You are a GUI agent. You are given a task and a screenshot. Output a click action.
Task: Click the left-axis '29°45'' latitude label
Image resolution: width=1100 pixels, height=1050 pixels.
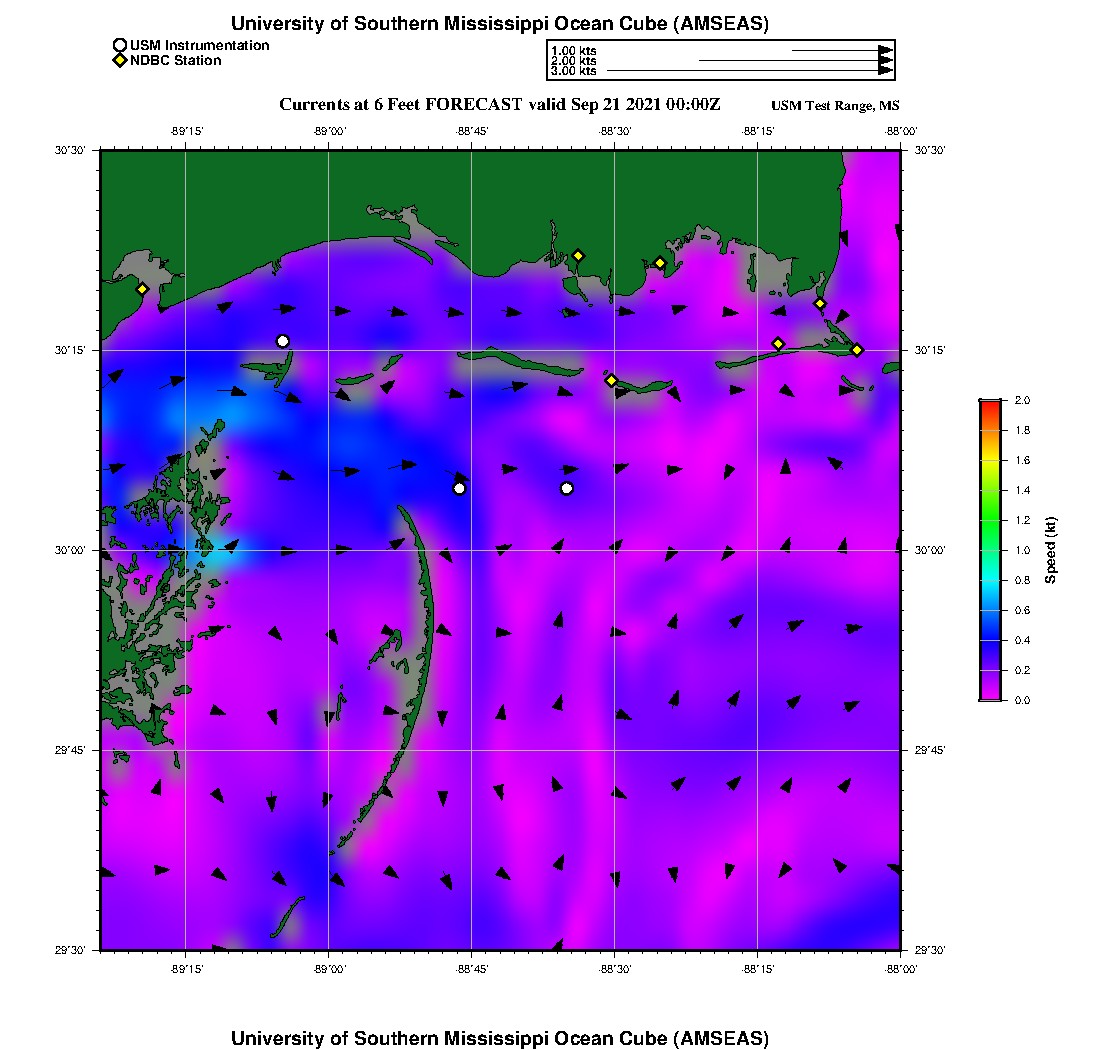[x=70, y=751]
